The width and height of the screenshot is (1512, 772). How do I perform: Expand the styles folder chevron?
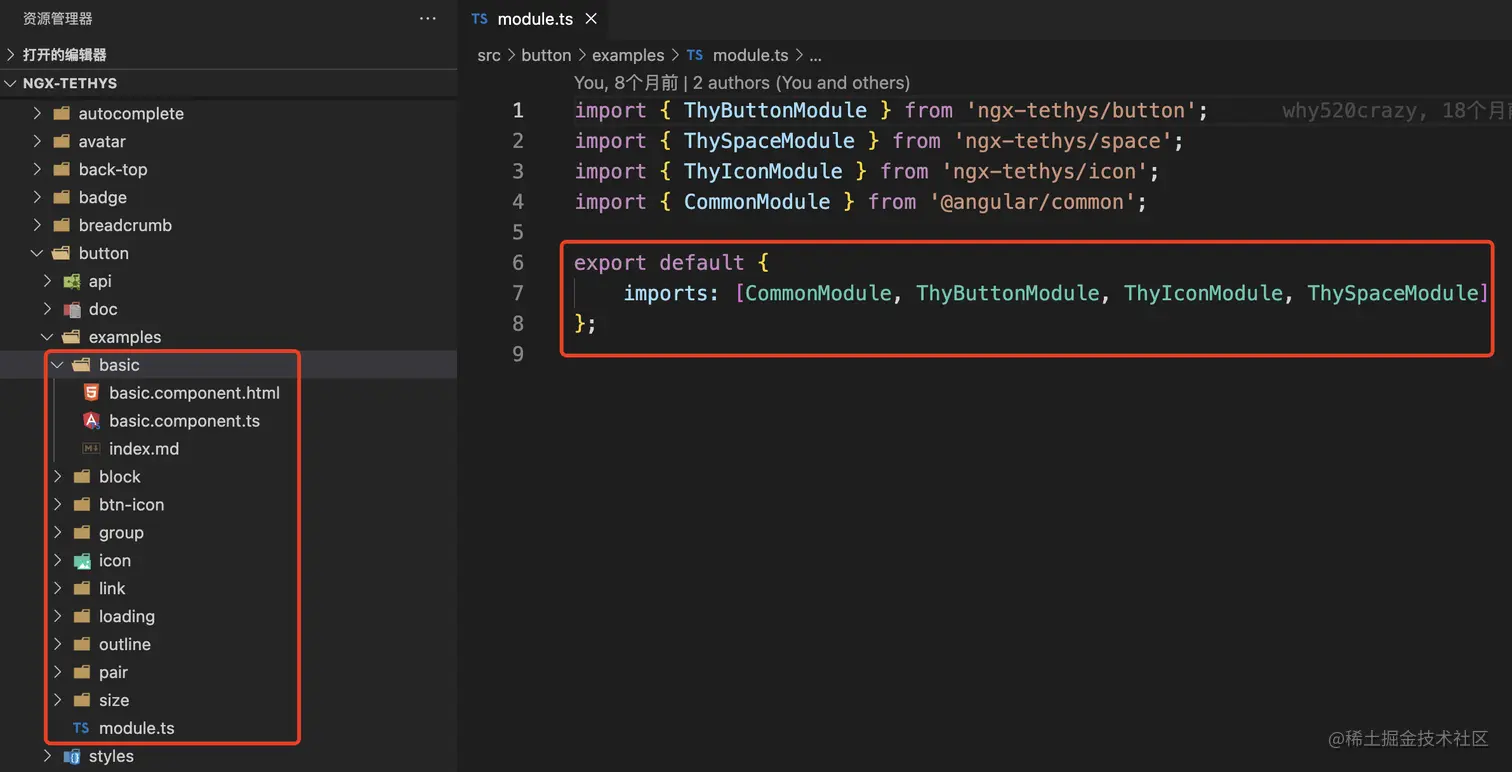point(47,756)
